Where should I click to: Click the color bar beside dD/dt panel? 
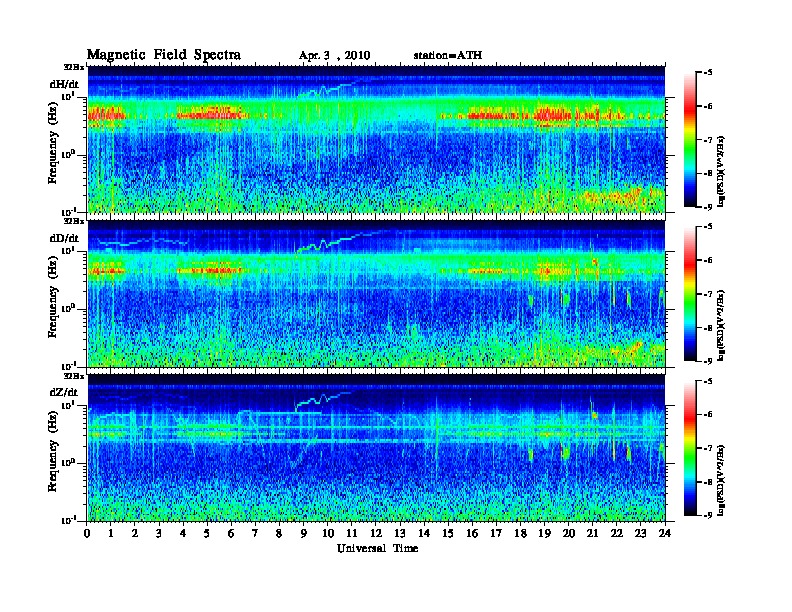(x=690, y=294)
